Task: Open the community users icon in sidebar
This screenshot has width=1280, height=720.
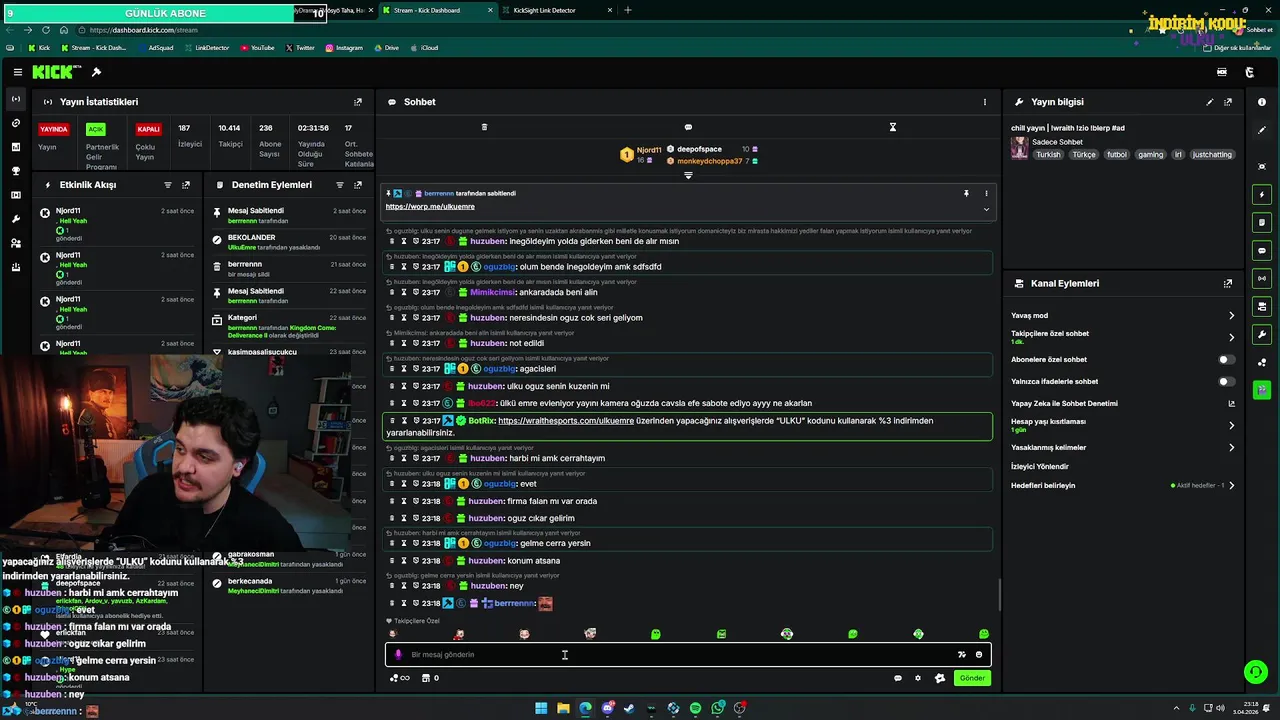Action: 15,243
